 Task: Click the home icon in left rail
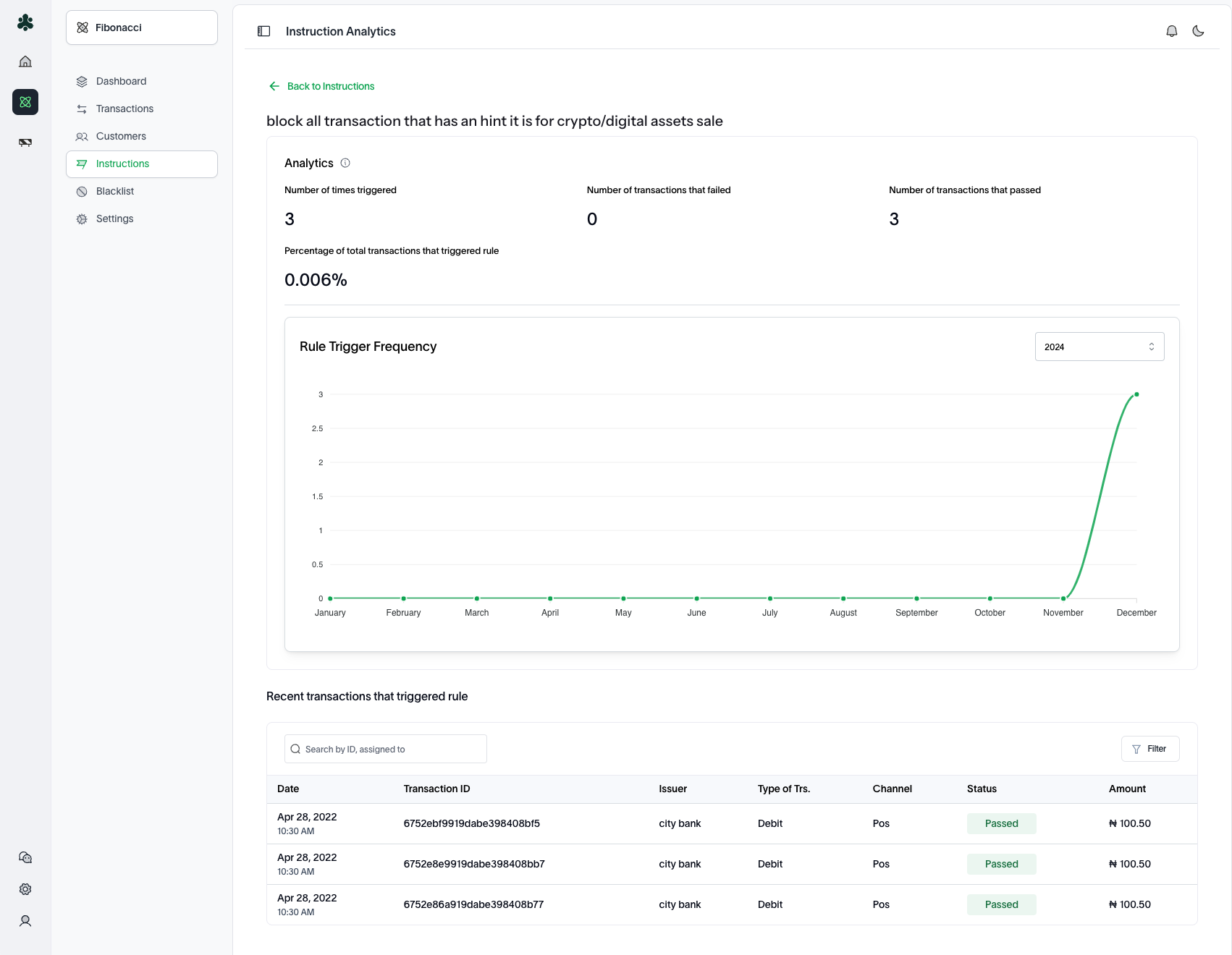click(25, 61)
